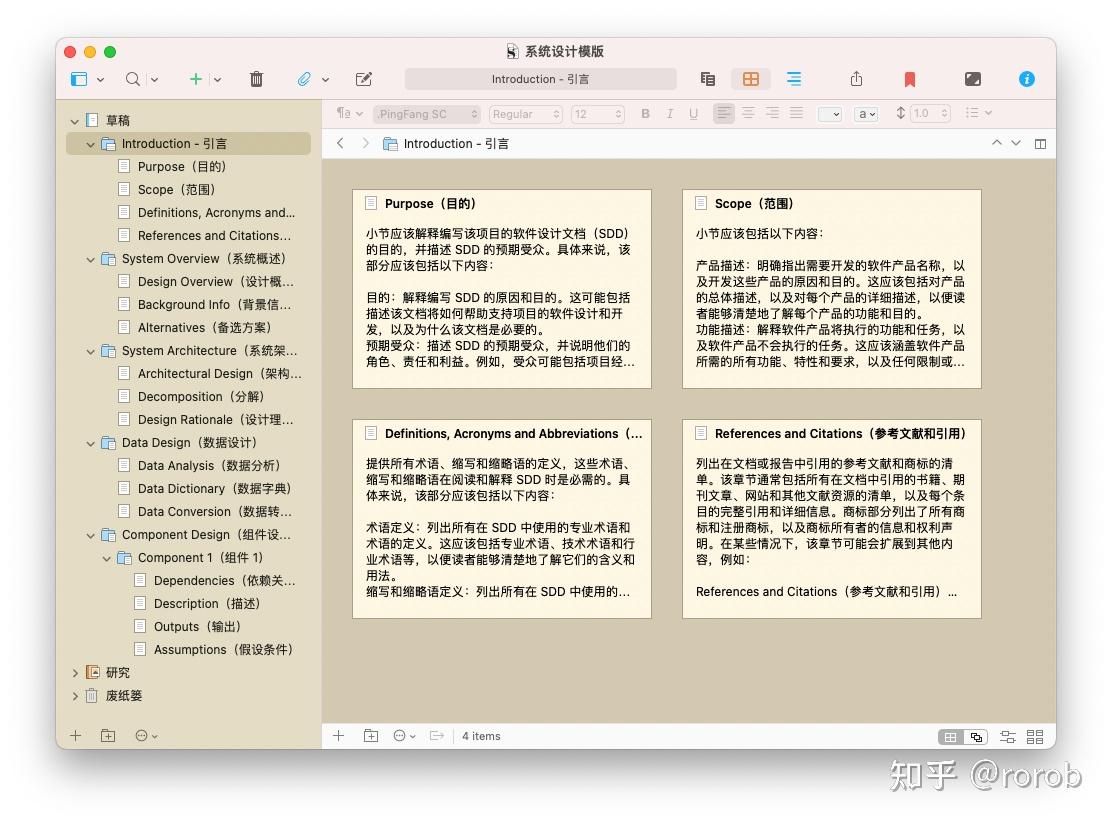
Task: Collapse the Data Design folder
Action: pos(90,444)
